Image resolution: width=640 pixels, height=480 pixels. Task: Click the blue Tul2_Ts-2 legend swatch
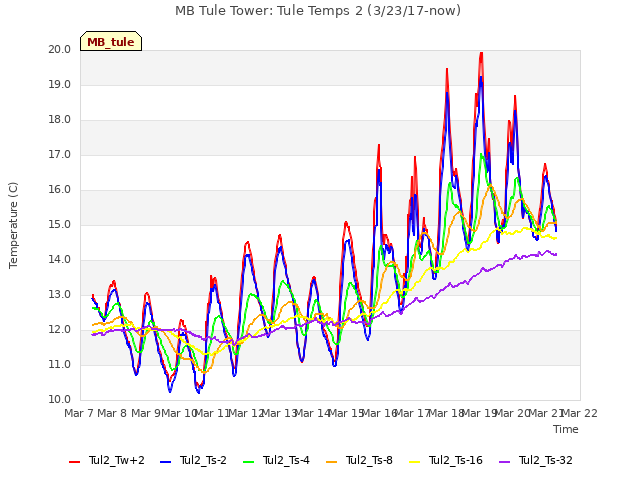(165, 462)
